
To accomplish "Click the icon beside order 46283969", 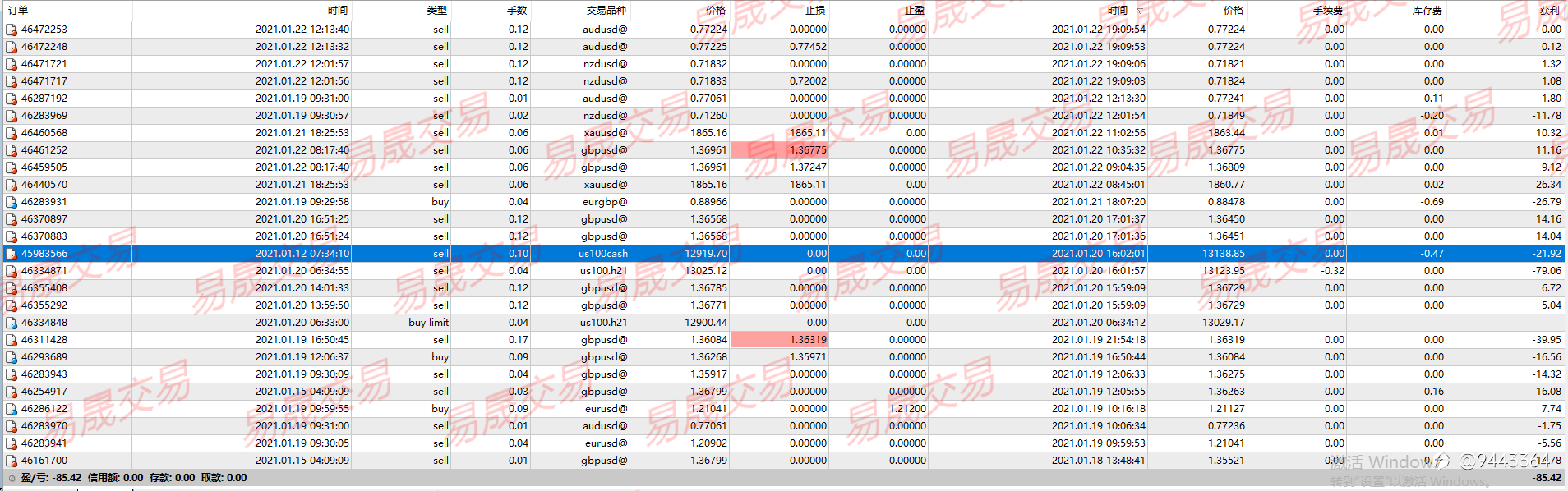I will click(12, 116).
